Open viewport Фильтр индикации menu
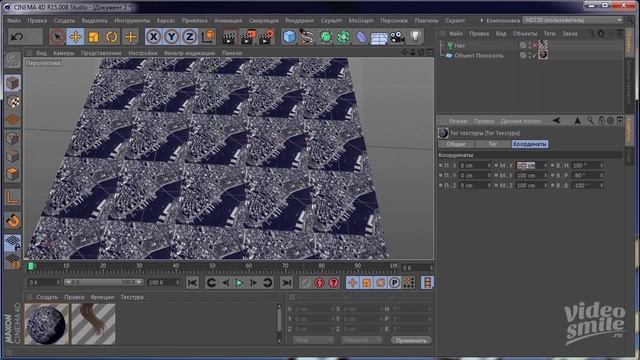The height and width of the screenshot is (360, 640). (x=189, y=53)
